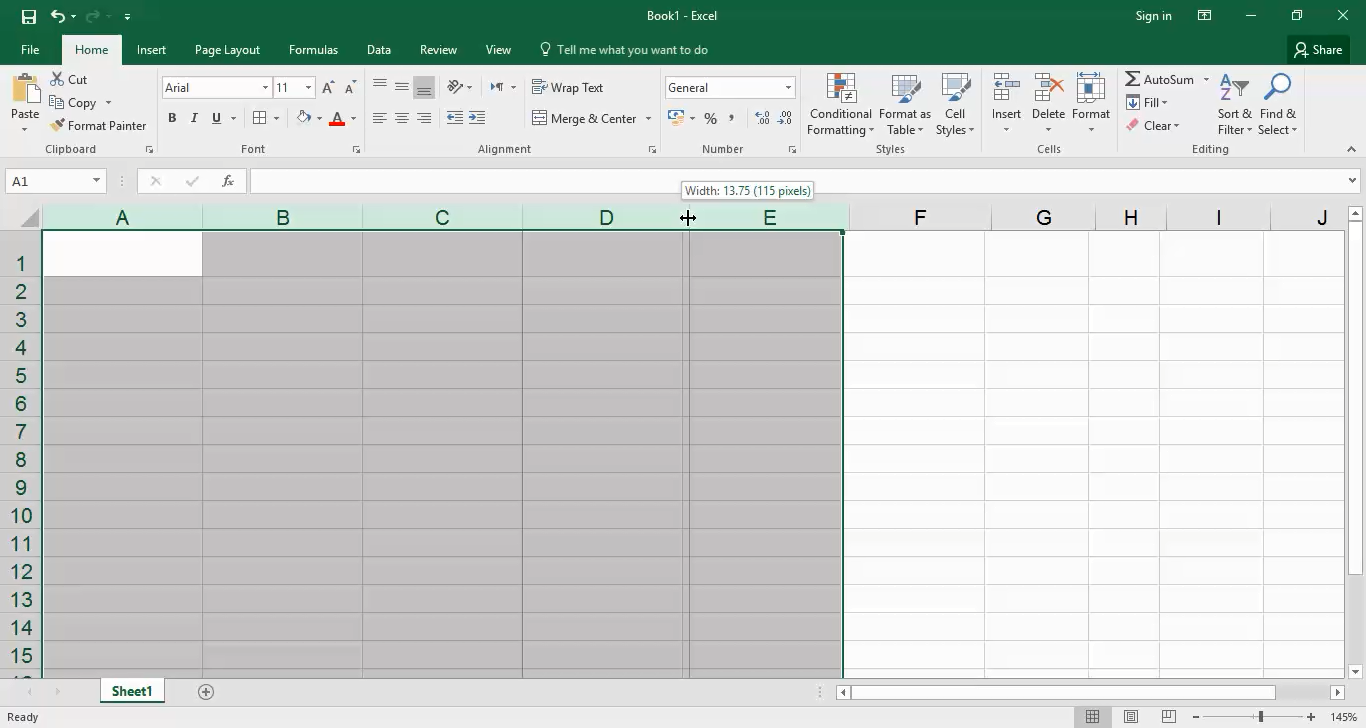Open Conditional Formatting in Styles group

pyautogui.click(x=840, y=104)
